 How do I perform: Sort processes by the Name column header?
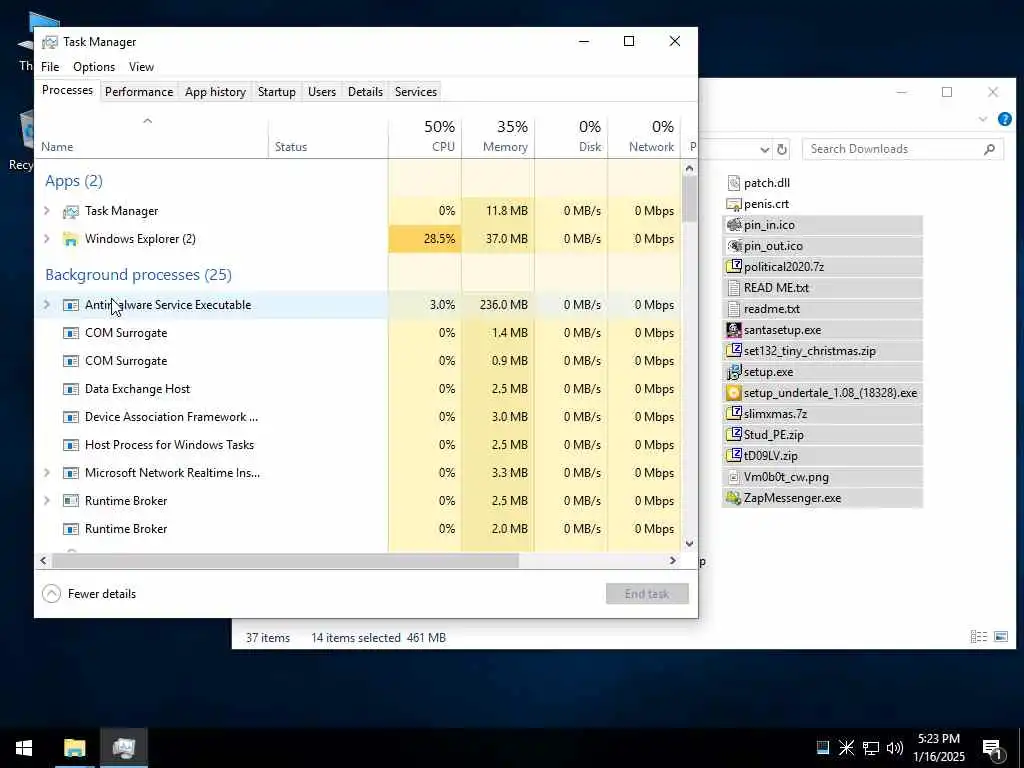click(x=152, y=136)
